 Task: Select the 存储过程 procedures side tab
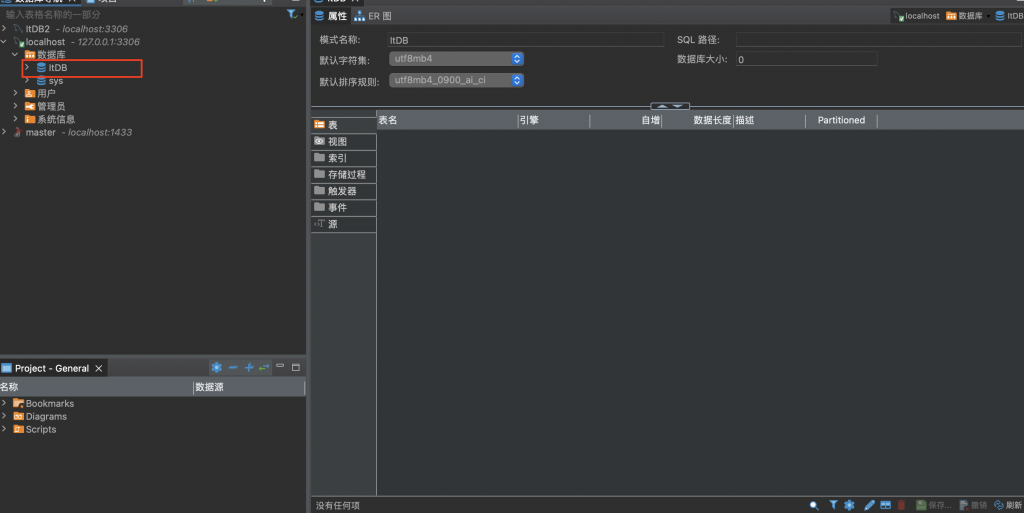pos(344,174)
